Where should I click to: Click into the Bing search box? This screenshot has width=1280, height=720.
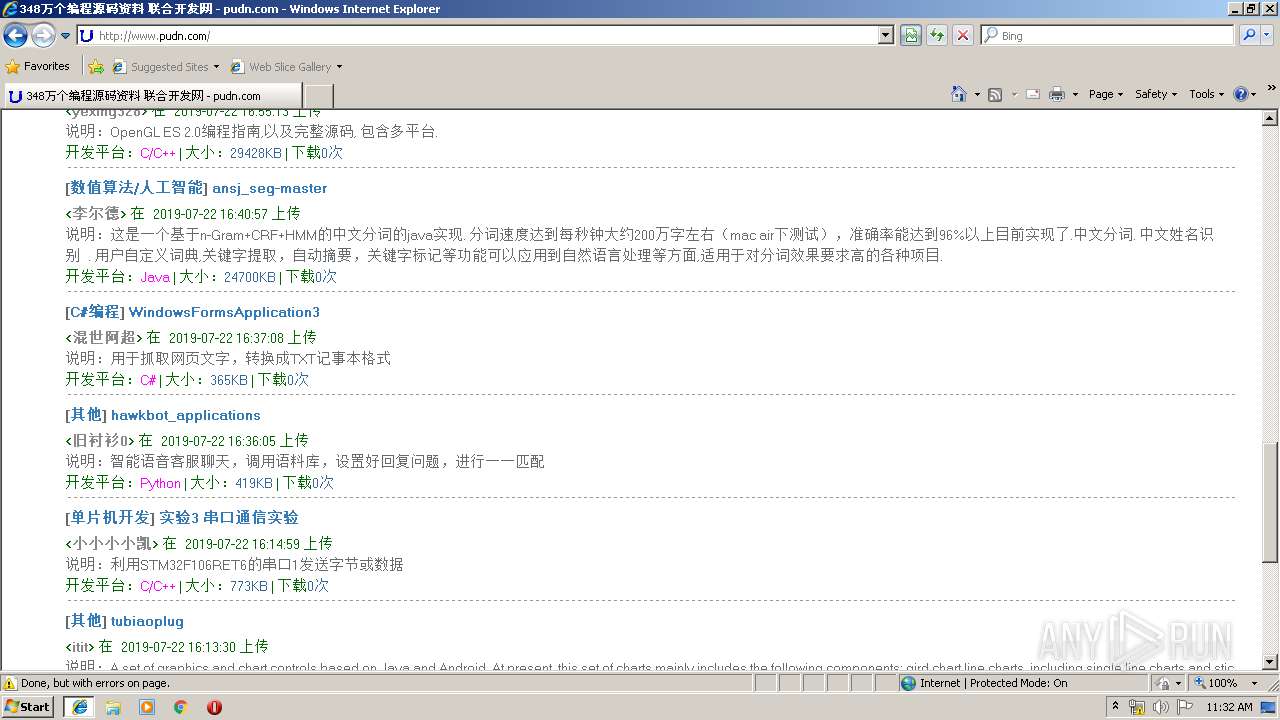click(x=1107, y=36)
